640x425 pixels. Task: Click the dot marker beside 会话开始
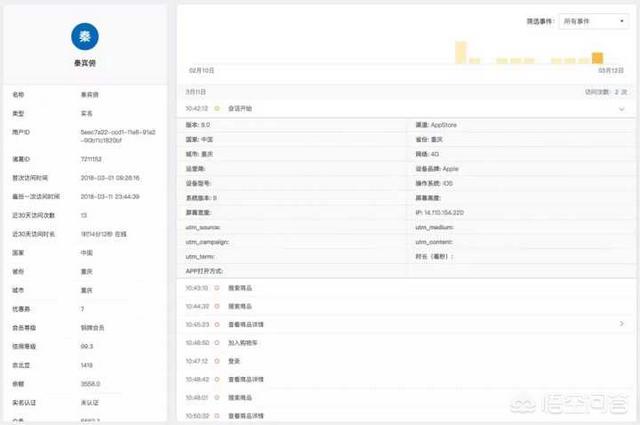[217, 108]
